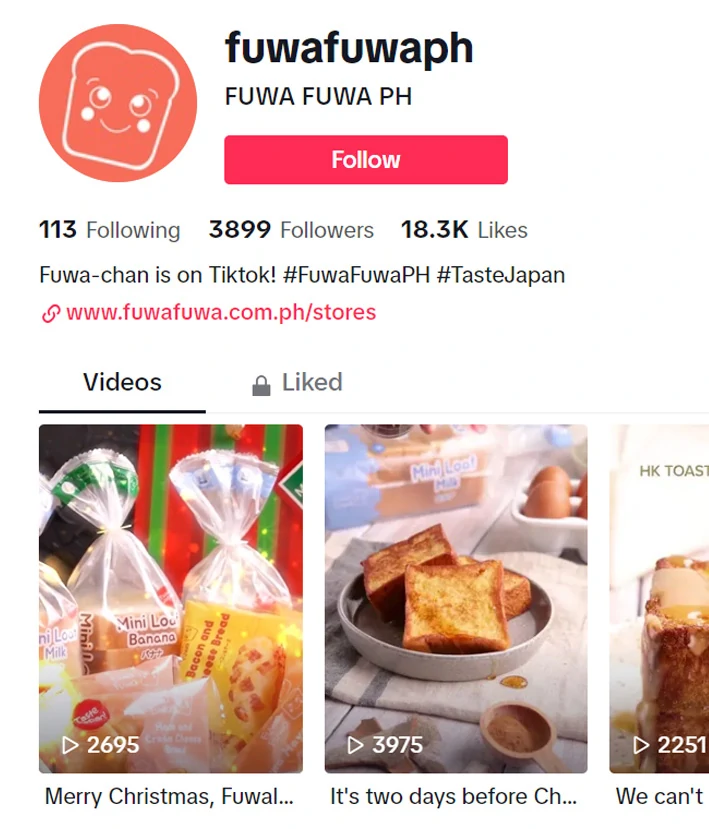Click play icon beside 3975 views
The image size is (709, 829).
tap(355, 745)
